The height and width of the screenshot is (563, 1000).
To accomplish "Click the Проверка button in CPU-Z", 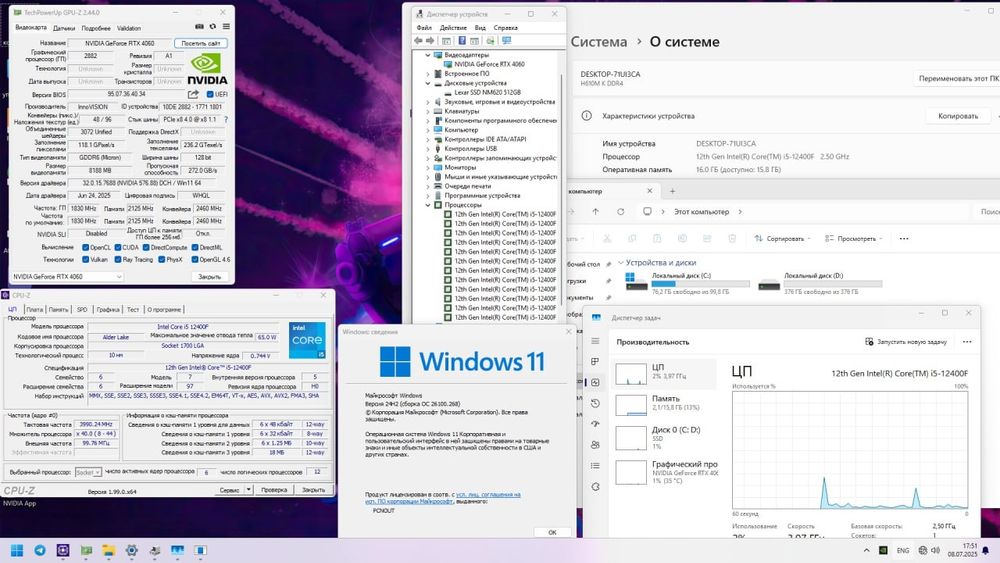I will [x=274, y=490].
